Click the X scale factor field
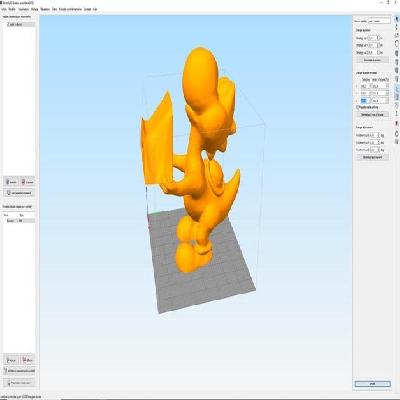The image size is (400, 400). pyautogui.click(x=365, y=86)
